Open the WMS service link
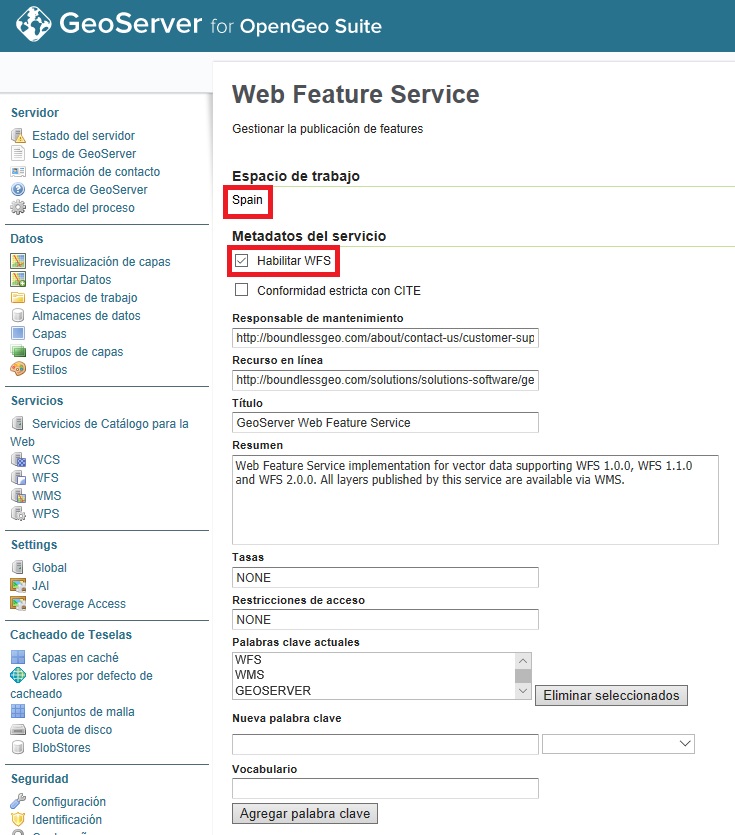 (x=47, y=496)
